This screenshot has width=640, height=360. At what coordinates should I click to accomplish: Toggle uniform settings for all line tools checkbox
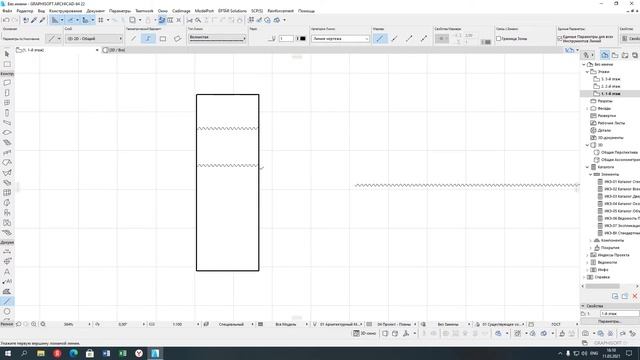point(560,38)
